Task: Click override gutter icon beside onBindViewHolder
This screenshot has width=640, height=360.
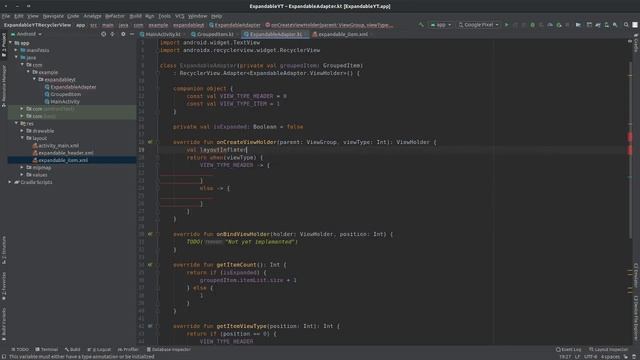Action: point(150,234)
